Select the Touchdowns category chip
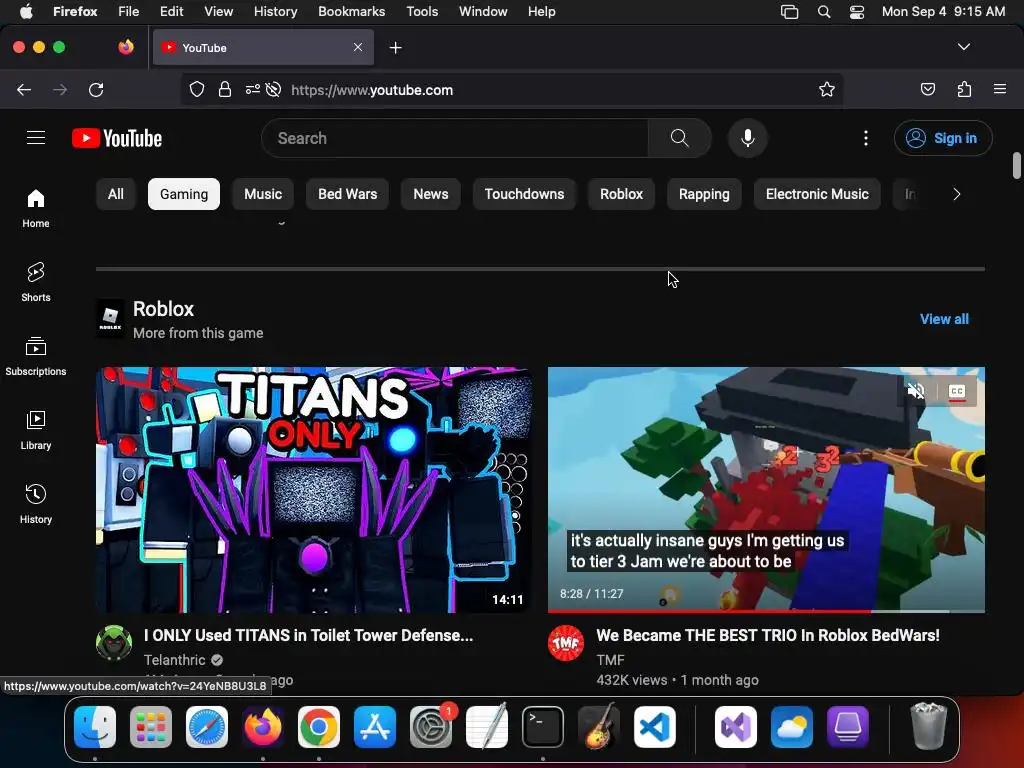 click(x=524, y=194)
